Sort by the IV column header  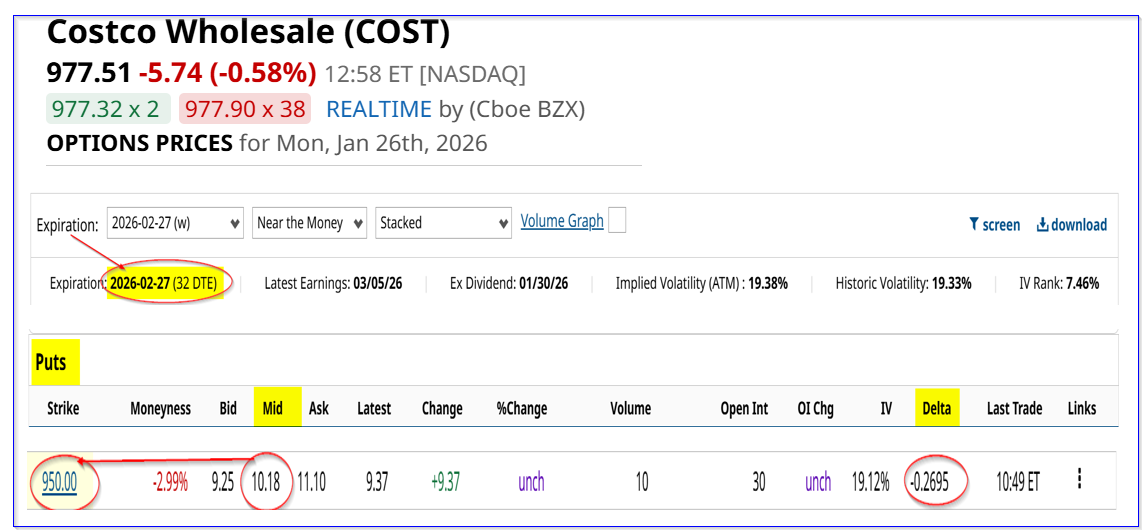[885, 408]
